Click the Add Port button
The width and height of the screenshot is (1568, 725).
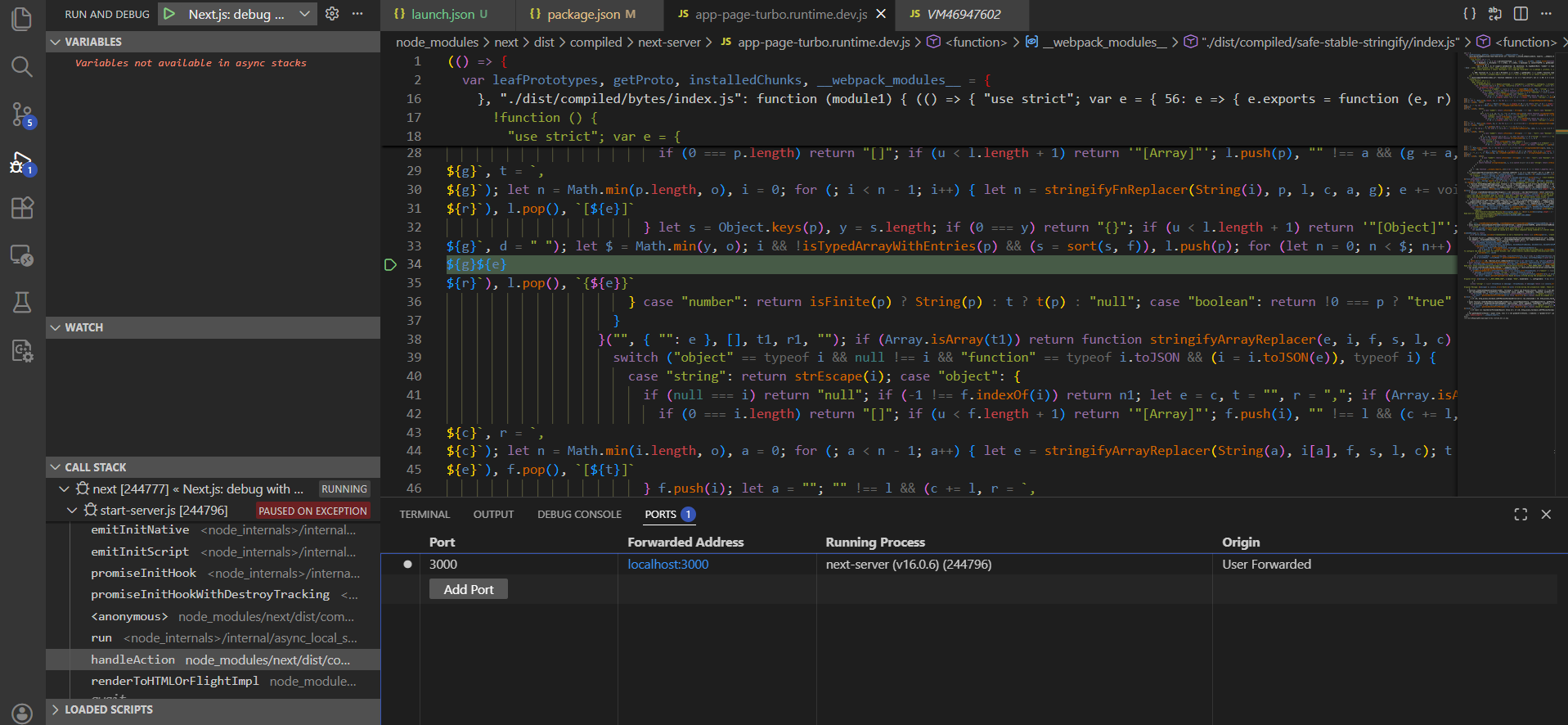[469, 589]
